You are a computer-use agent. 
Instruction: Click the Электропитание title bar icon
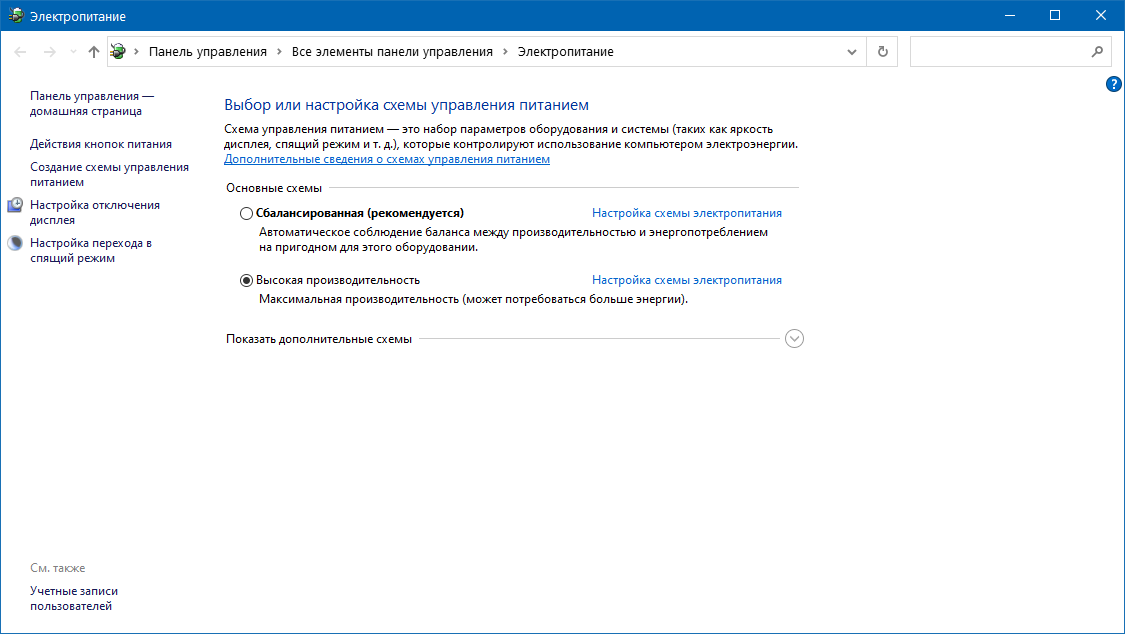point(16,15)
